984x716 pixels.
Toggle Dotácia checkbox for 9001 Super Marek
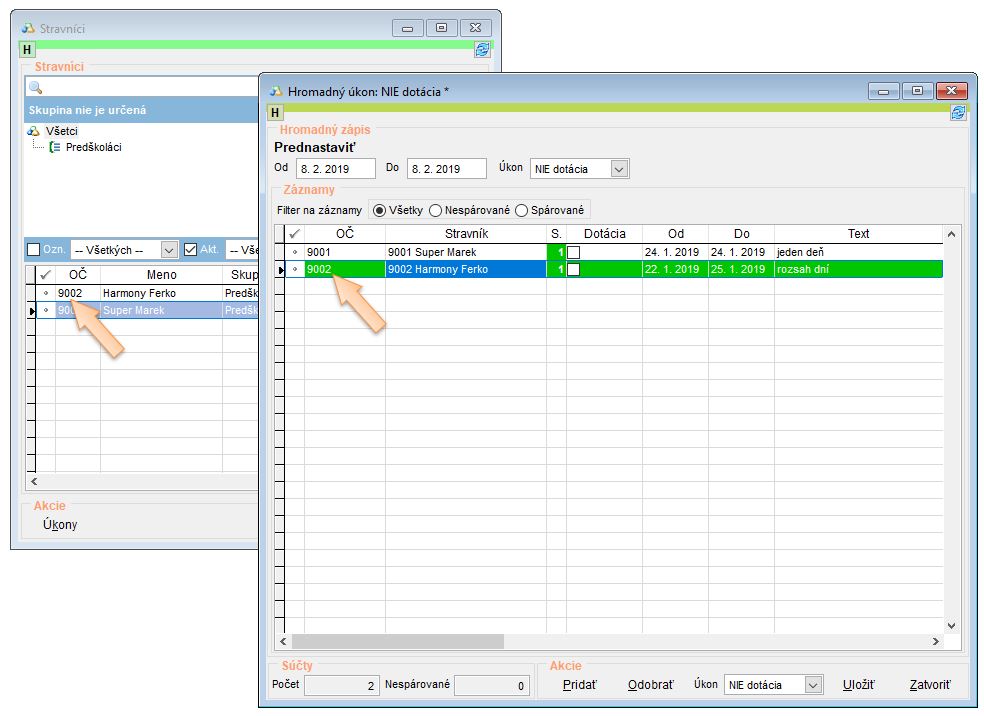tap(573, 253)
